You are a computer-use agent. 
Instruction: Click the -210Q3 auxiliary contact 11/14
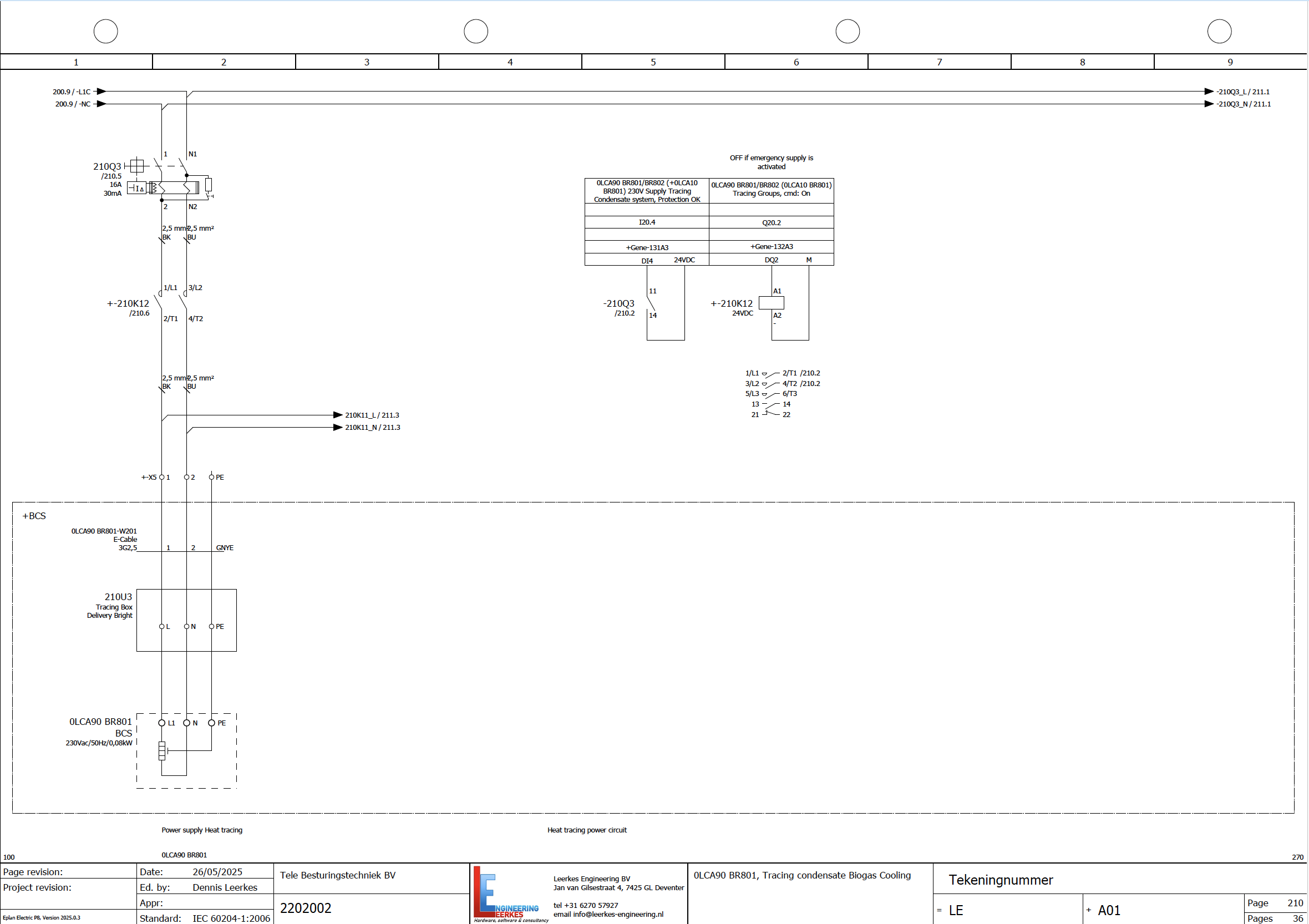(650, 303)
